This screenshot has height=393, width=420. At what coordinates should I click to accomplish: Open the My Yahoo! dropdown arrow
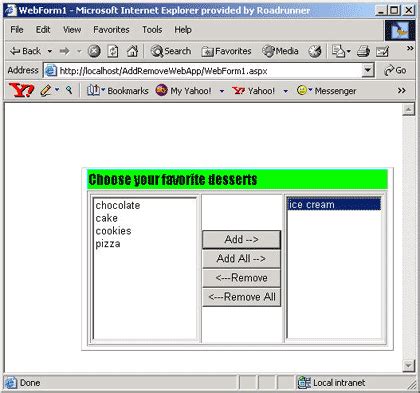(222, 91)
